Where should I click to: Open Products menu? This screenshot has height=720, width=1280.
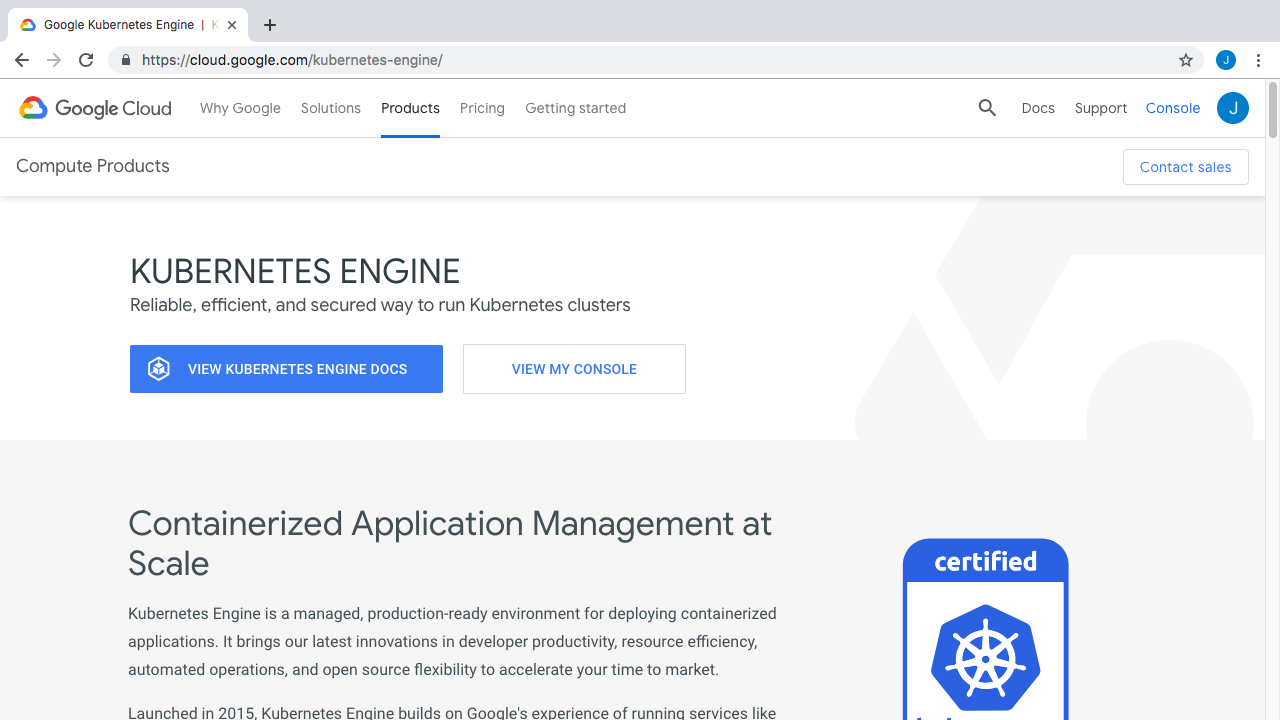pyautogui.click(x=410, y=108)
